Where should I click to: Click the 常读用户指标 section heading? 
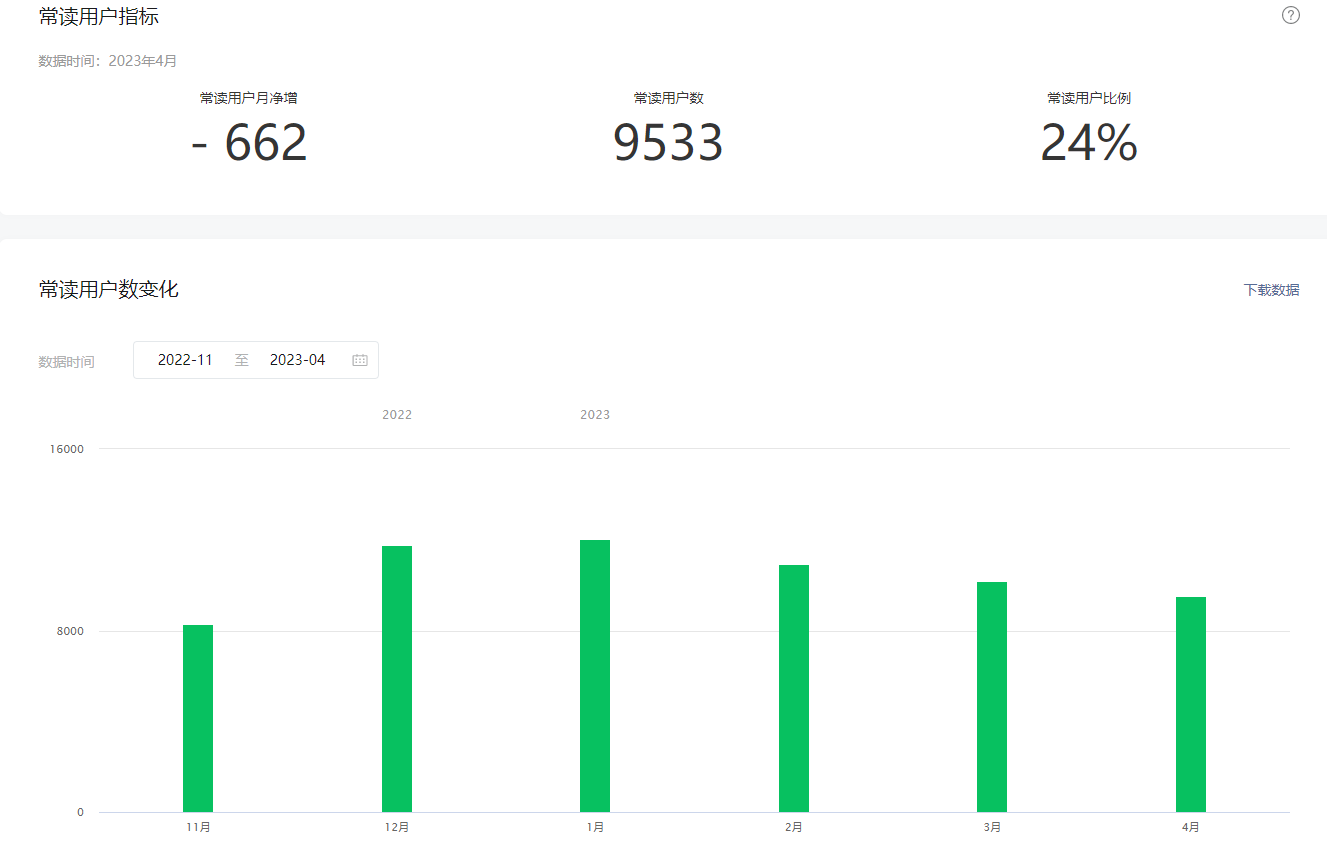99,17
